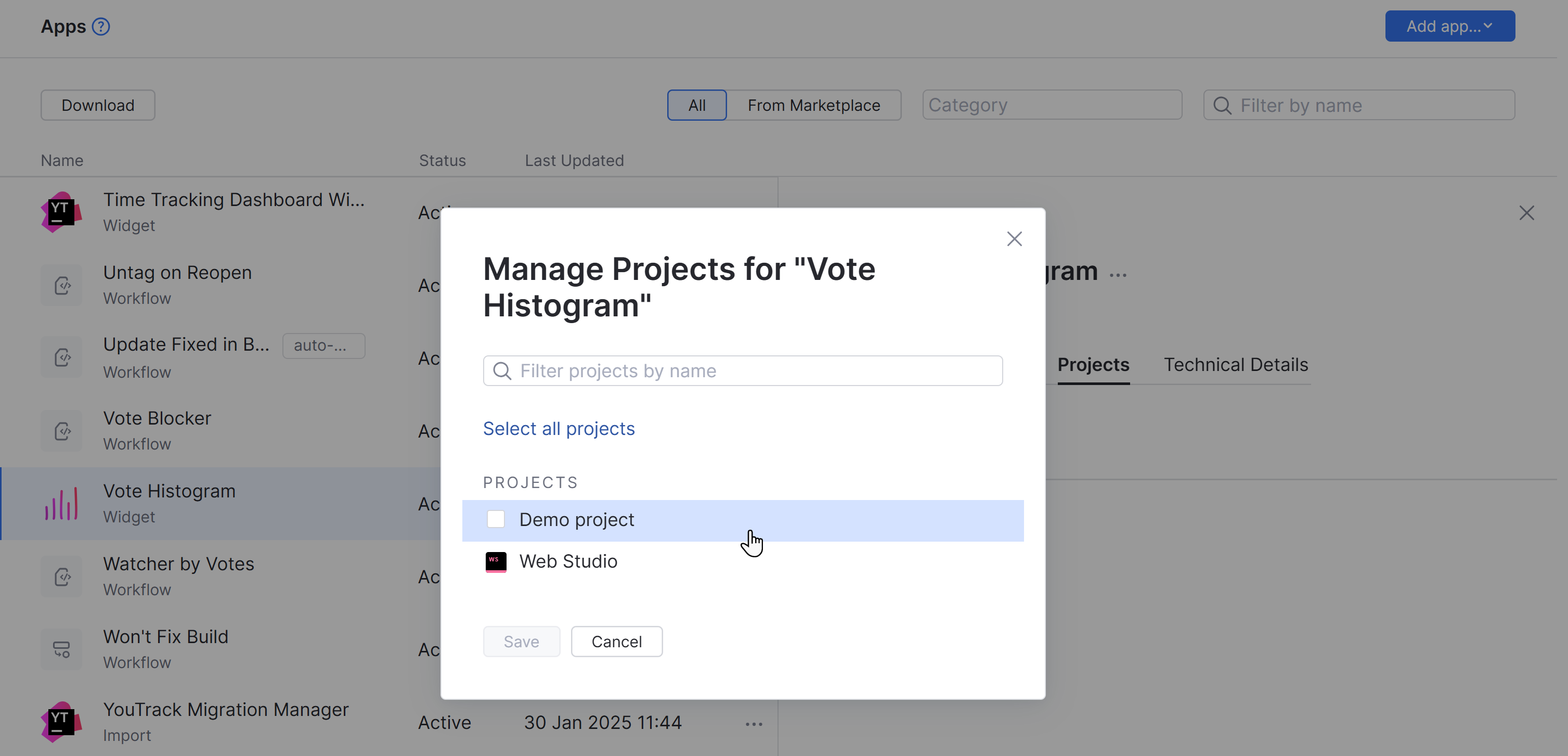Cancel the Manage Projects dialog

[x=617, y=641]
